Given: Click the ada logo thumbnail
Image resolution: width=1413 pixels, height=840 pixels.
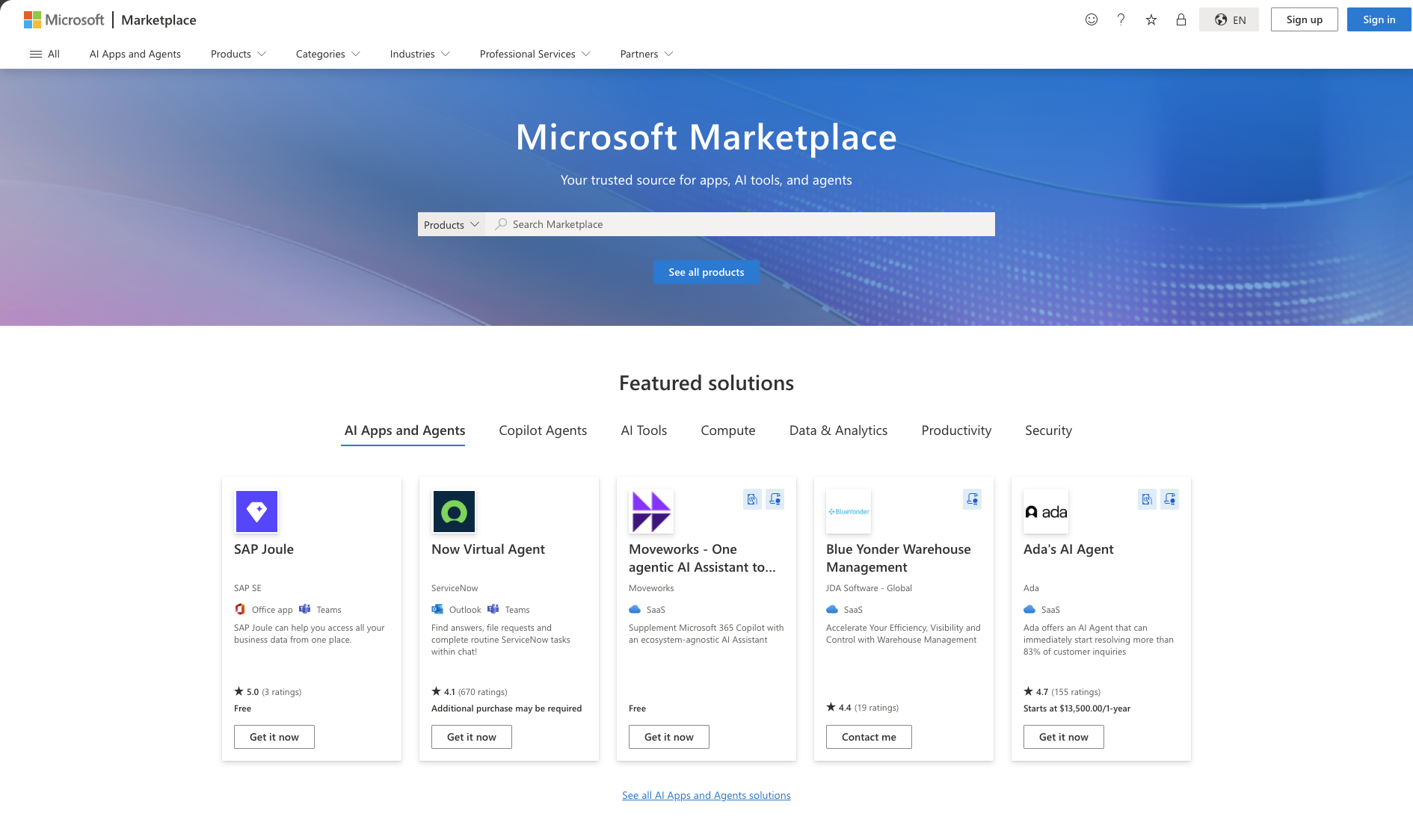Looking at the screenshot, I should pyautogui.click(x=1046, y=511).
